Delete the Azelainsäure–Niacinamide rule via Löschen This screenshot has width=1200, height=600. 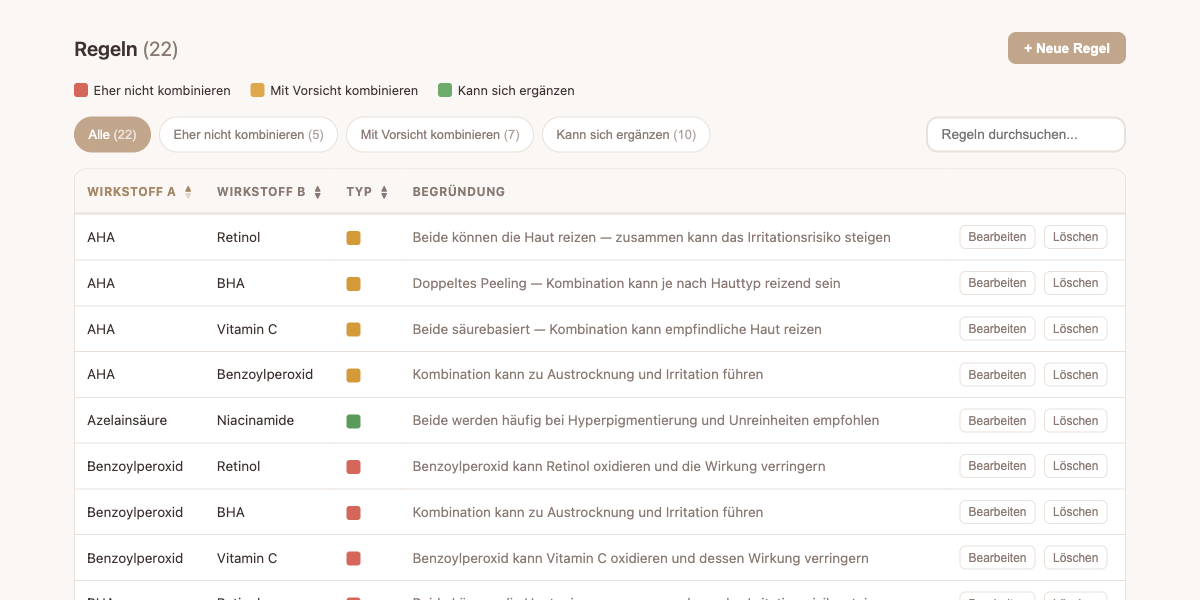[1076, 421]
